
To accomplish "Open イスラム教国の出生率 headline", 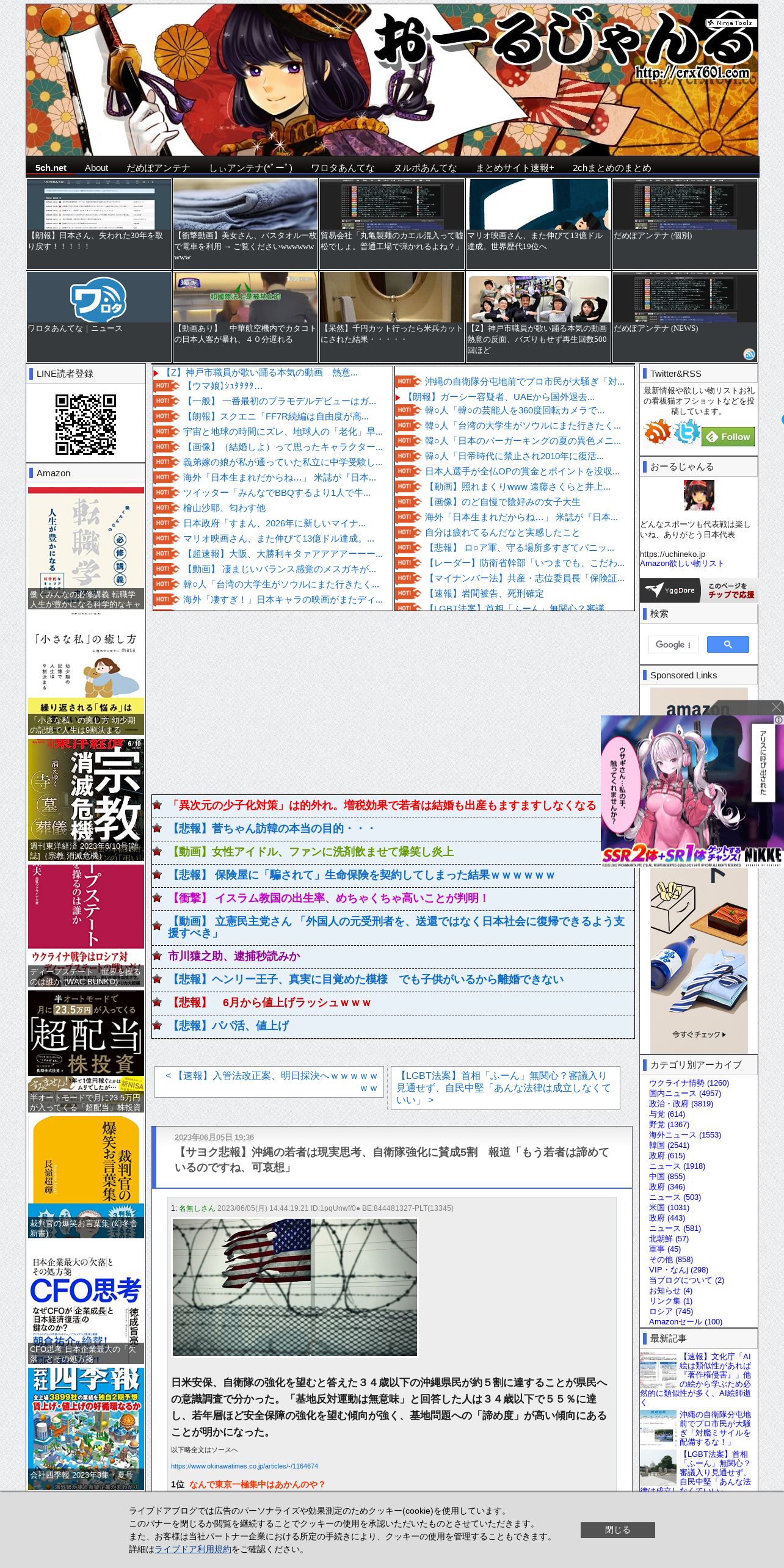I will 329,898.
